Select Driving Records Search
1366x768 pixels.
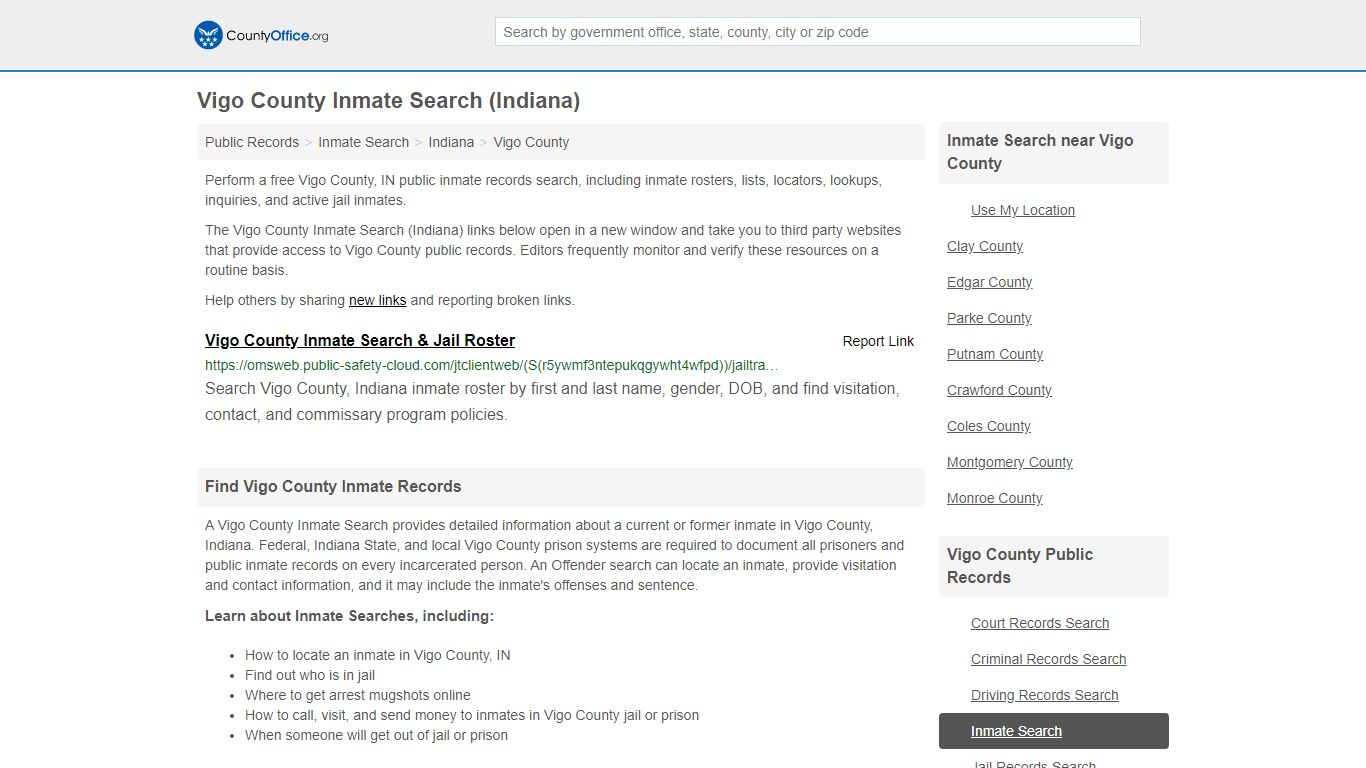coord(1045,695)
